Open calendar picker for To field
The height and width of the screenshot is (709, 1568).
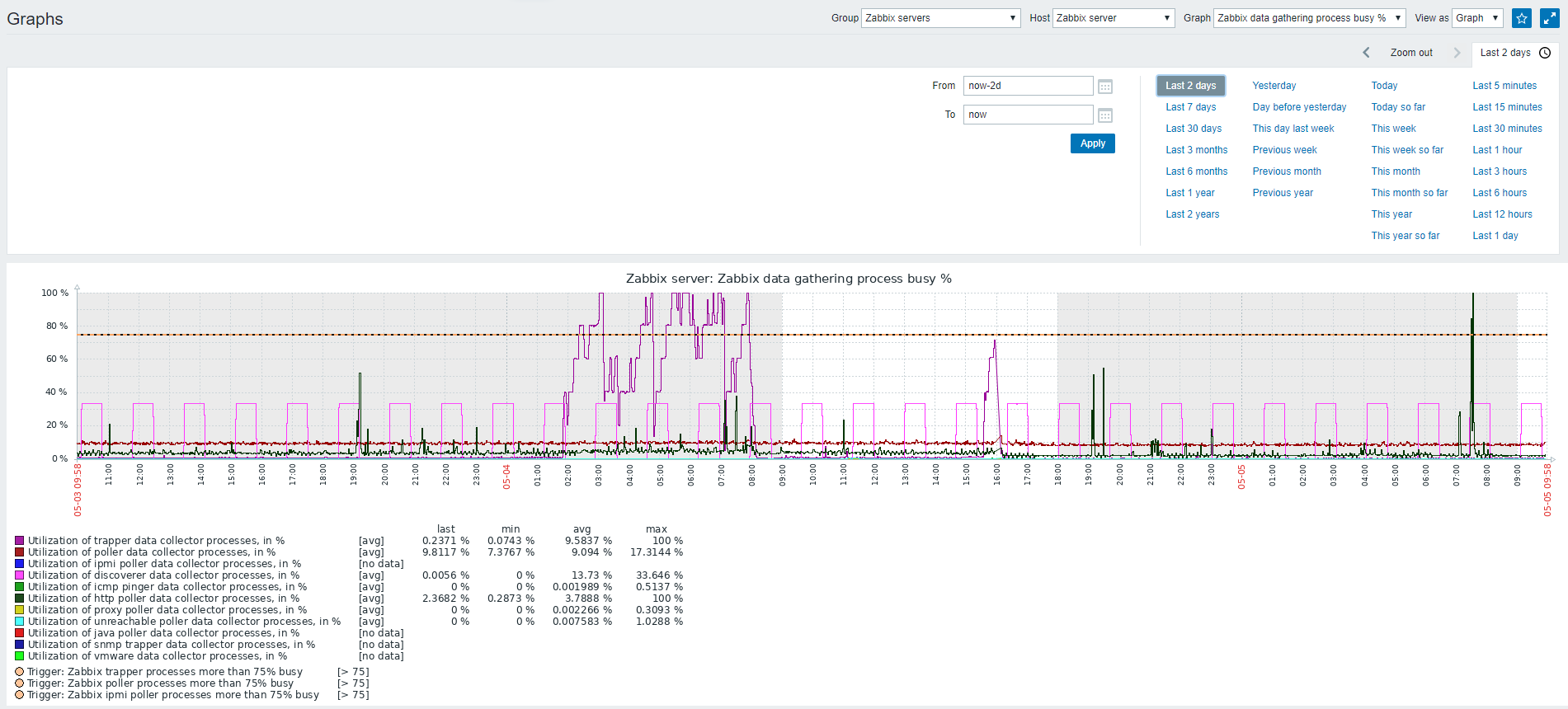click(1105, 115)
